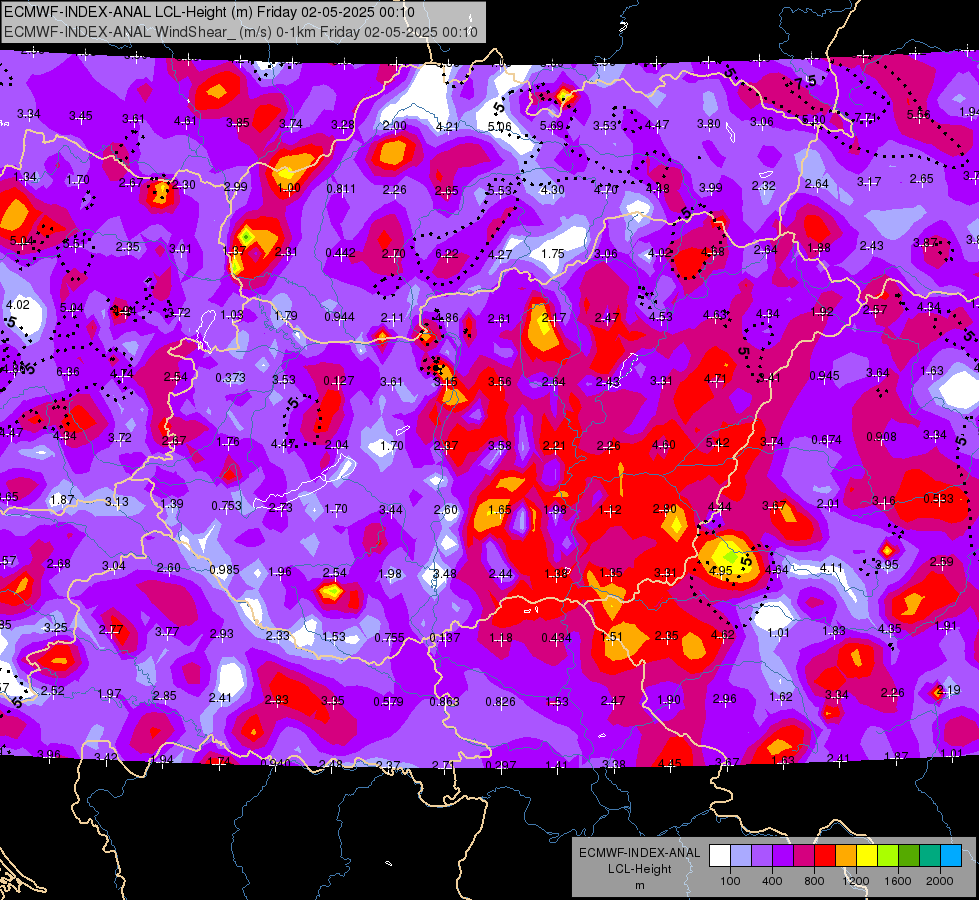Click the white legend swatch
This screenshot has width=979, height=900.
point(720,855)
